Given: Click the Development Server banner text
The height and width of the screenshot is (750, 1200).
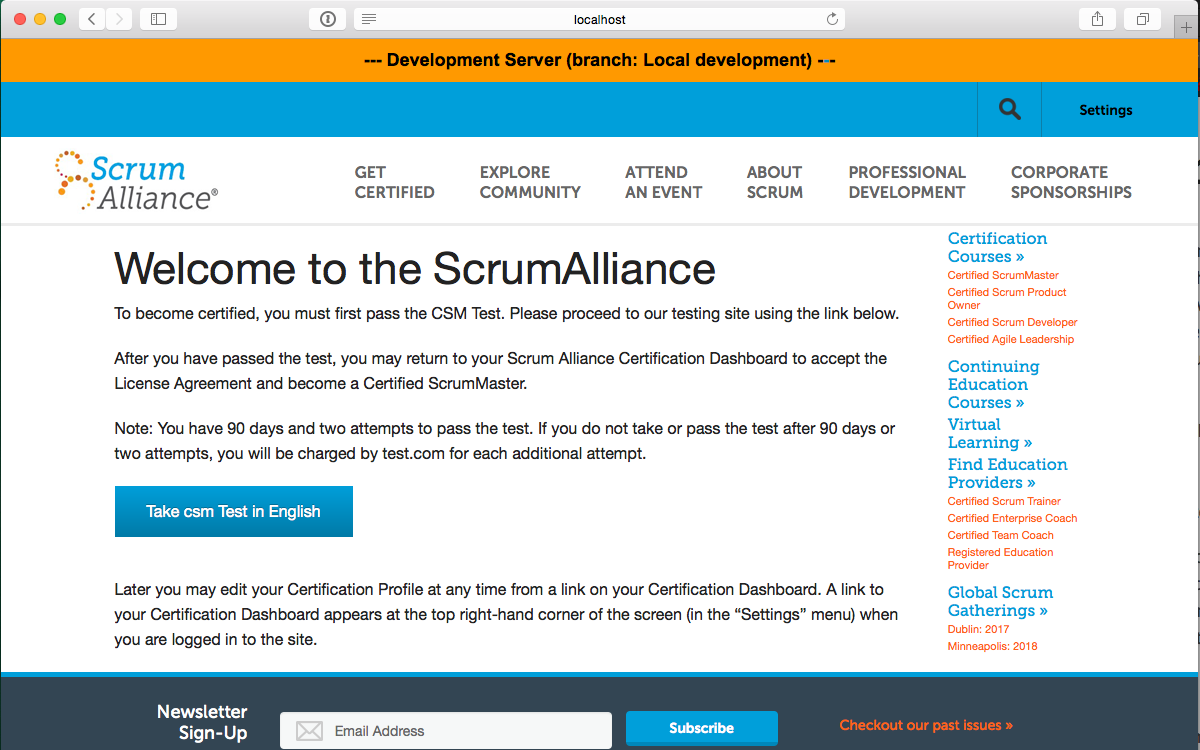Looking at the screenshot, I should click(x=600, y=60).
